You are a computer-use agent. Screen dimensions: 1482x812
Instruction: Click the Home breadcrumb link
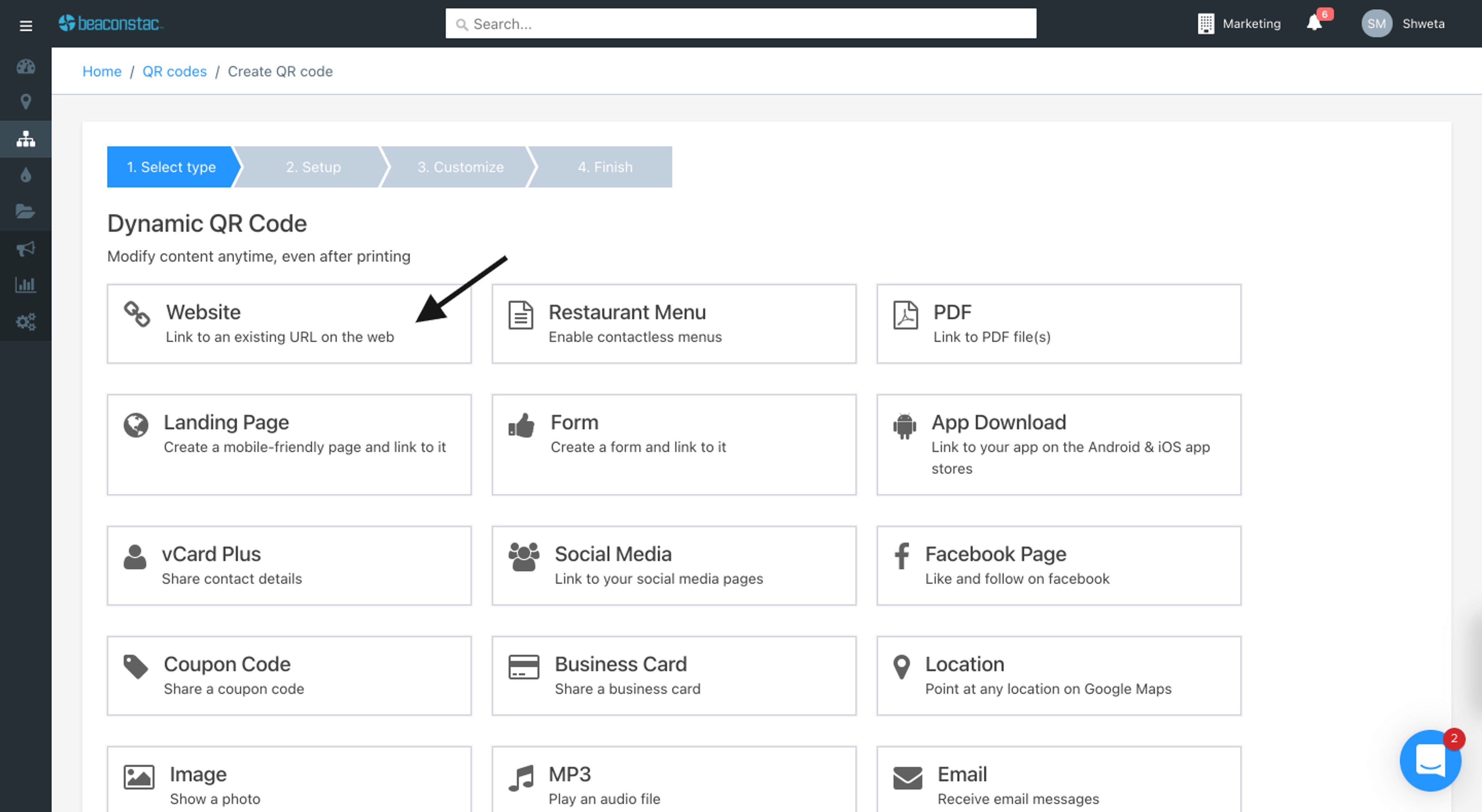pyautogui.click(x=102, y=71)
